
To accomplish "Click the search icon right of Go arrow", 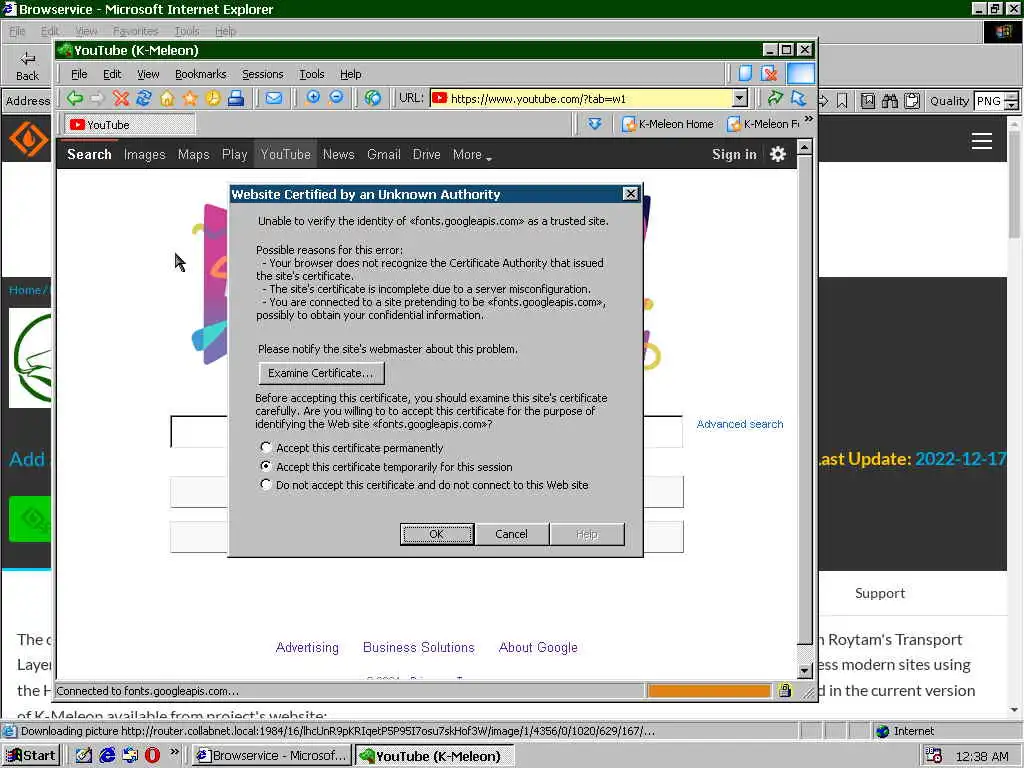I will pyautogui.click(x=798, y=99).
